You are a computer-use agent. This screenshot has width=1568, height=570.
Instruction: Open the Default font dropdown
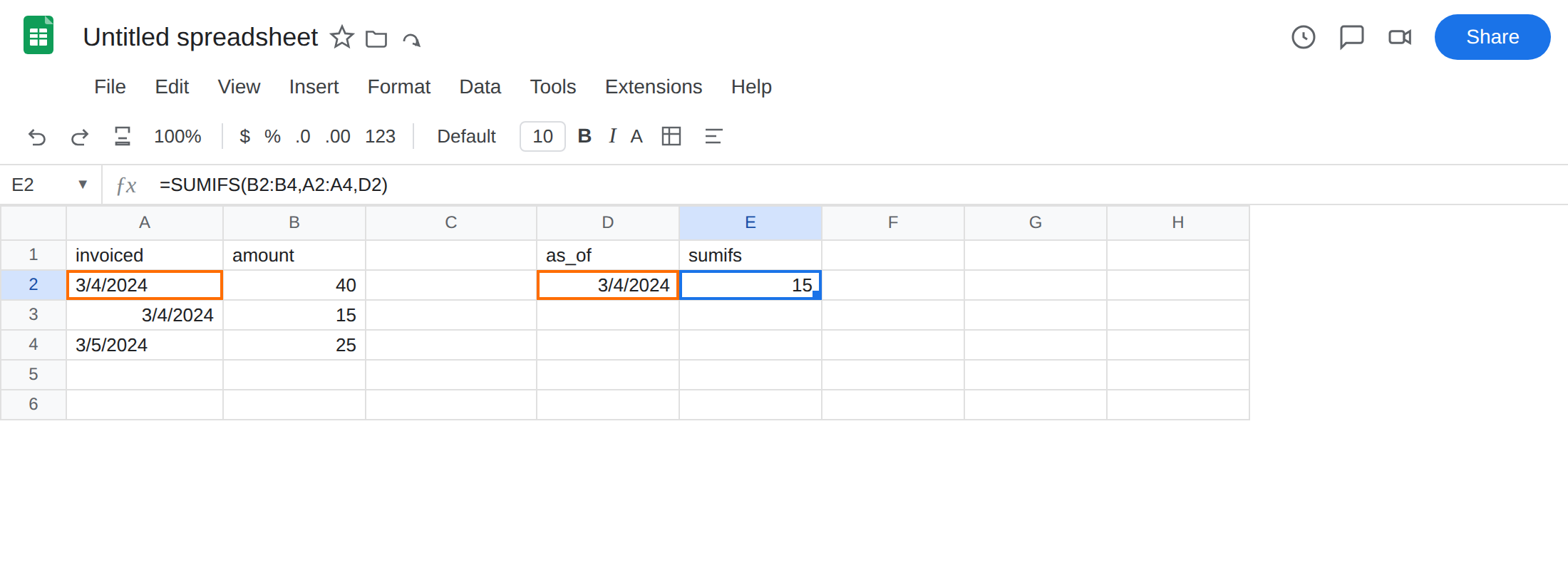click(466, 136)
